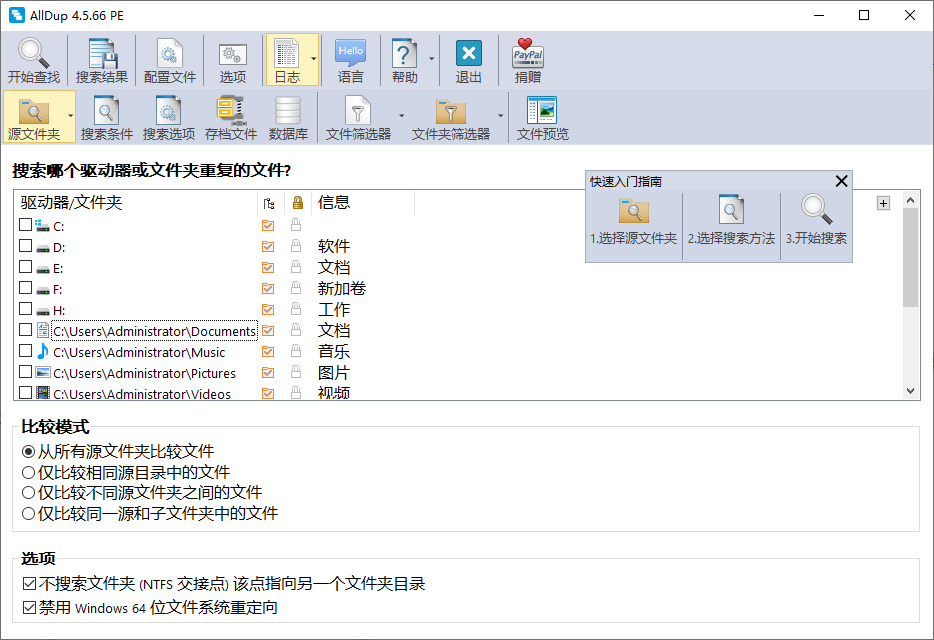Screen dimensions: 934x640
Task: Open the 文件筛选器 tab
Action: tap(358, 117)
